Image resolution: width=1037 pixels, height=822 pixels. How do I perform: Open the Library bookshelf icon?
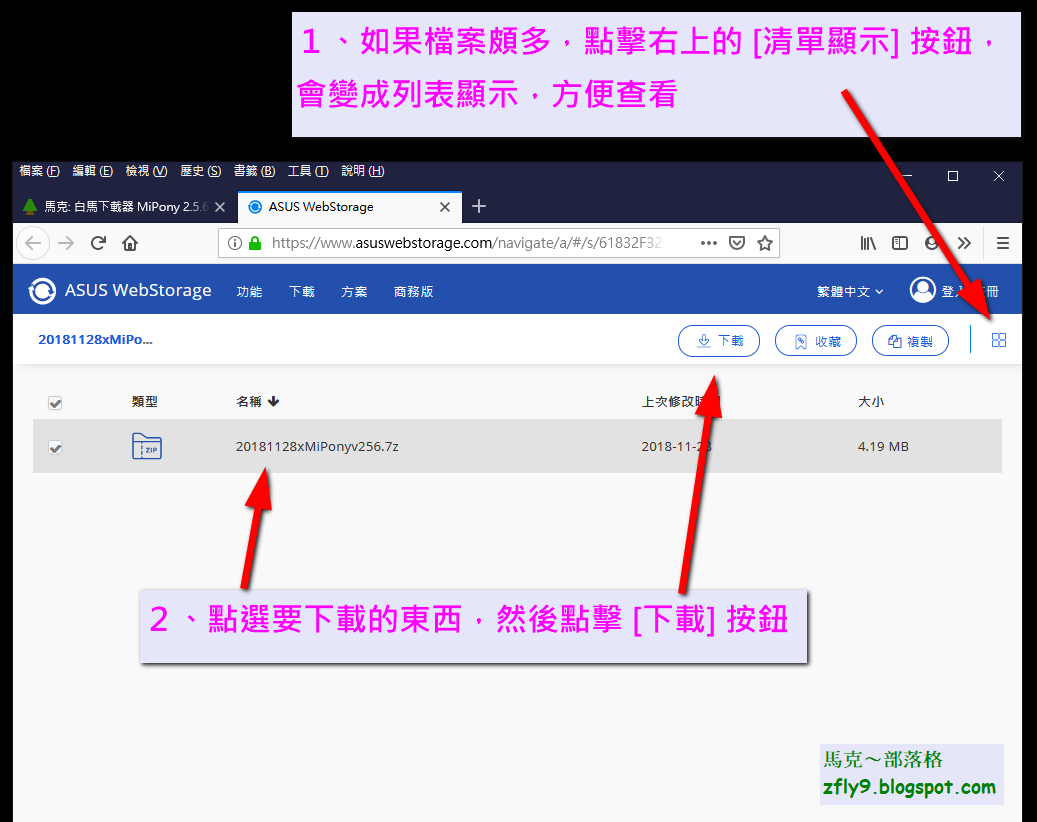coord(868,243)
